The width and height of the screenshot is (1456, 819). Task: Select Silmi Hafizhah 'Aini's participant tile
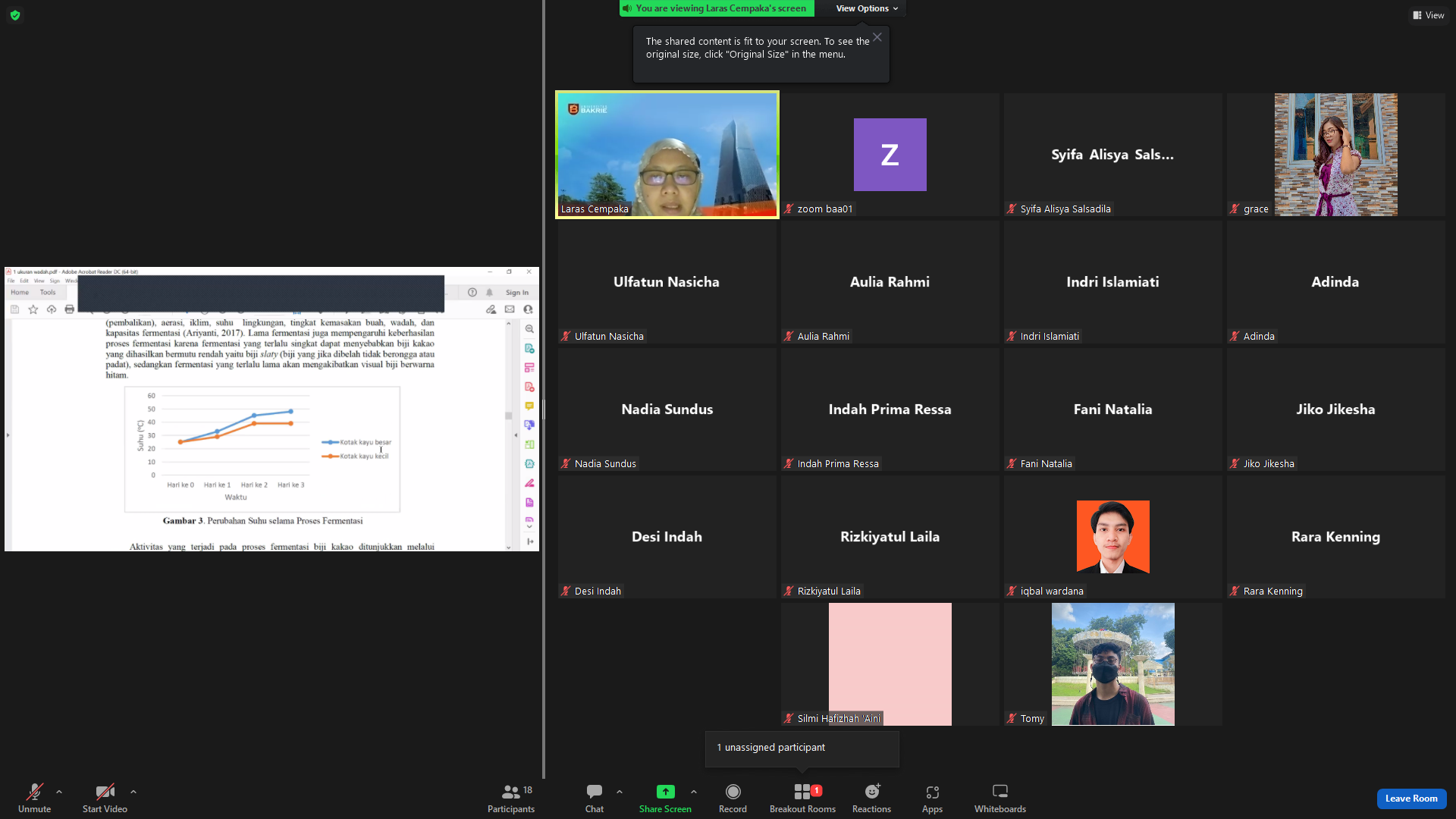tap(890, 664)
